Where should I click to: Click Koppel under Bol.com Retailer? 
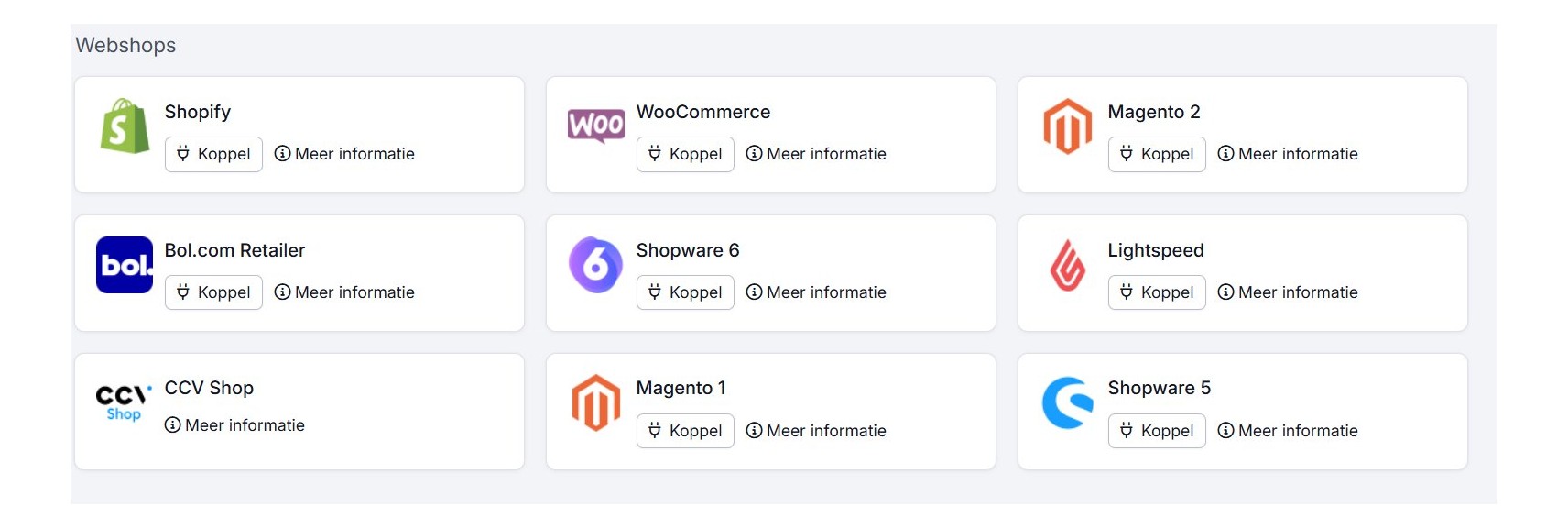(213, 292)
